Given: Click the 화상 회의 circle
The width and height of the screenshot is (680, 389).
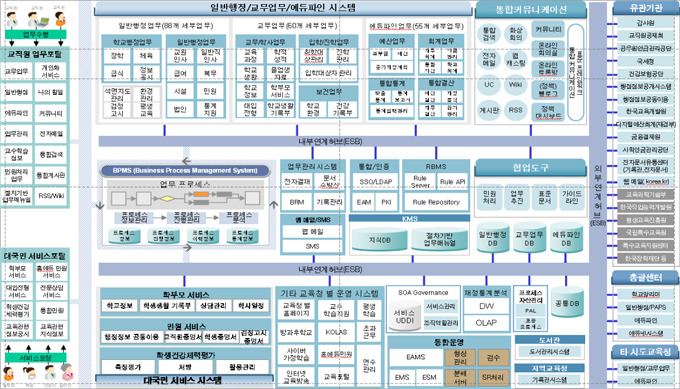Looking at the screenshot, I should coord(516,34).
